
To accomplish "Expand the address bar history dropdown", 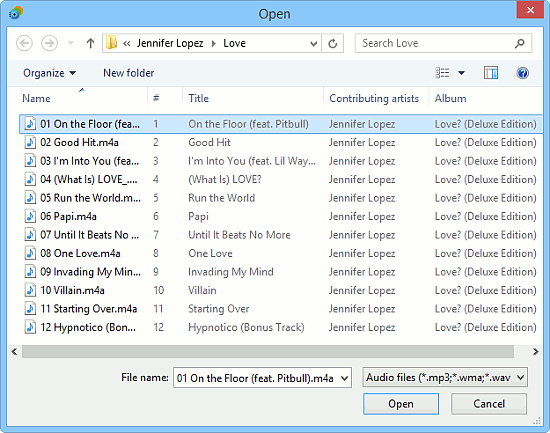I will [314, 44].
